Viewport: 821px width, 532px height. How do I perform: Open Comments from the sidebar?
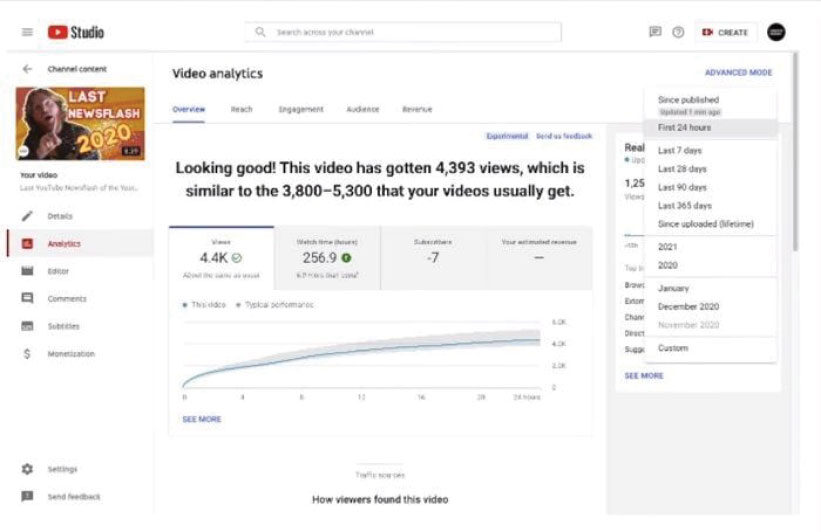click(x=67, y=299)
